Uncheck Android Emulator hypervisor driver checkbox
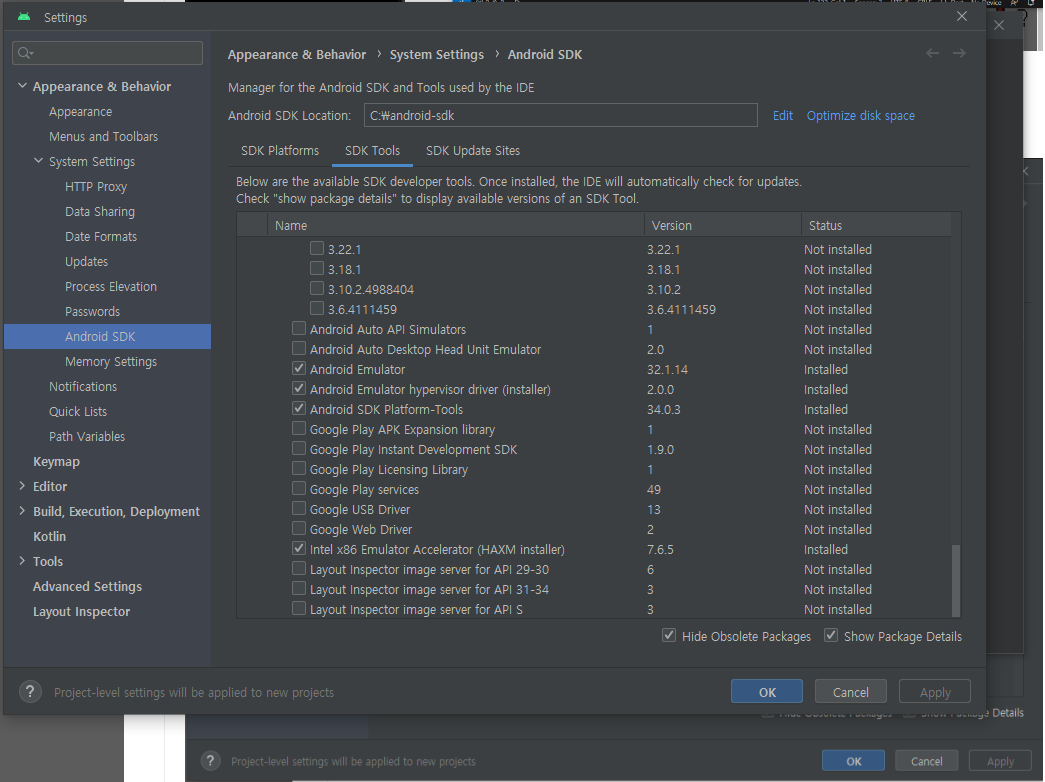 click(299, 389)
